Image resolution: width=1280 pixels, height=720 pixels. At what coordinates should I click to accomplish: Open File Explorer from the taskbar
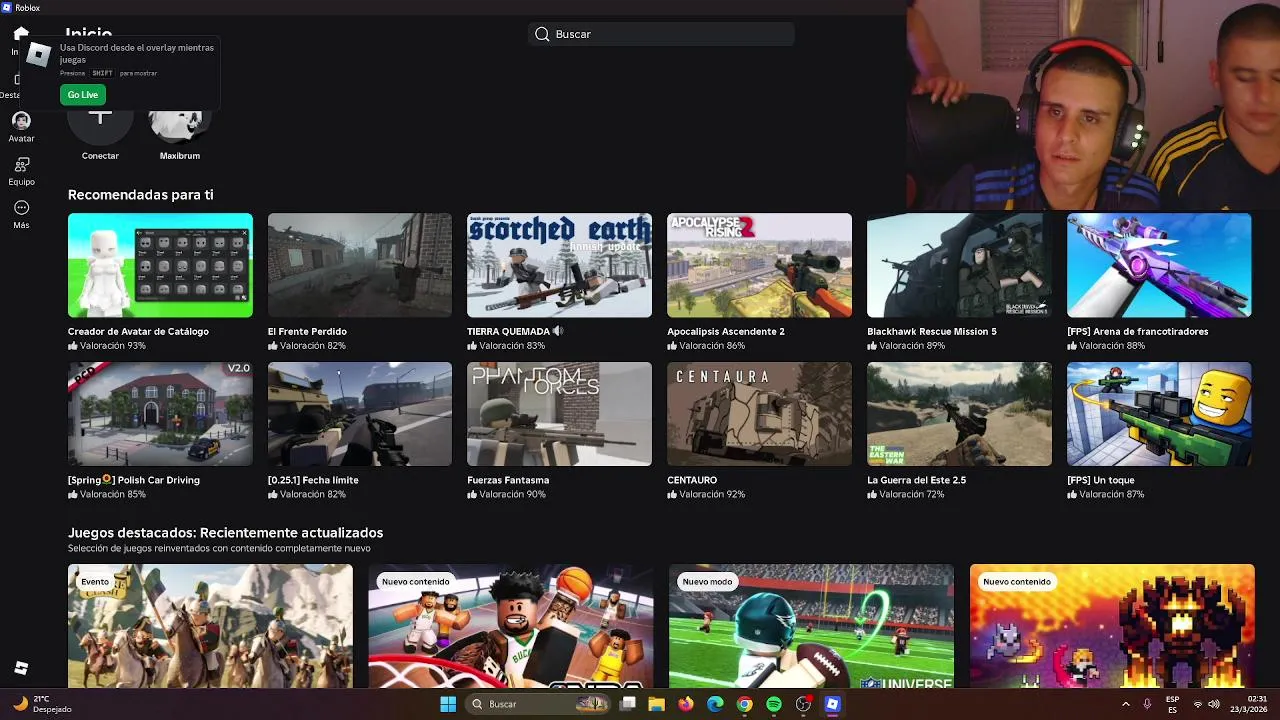(x=656, y=704)
